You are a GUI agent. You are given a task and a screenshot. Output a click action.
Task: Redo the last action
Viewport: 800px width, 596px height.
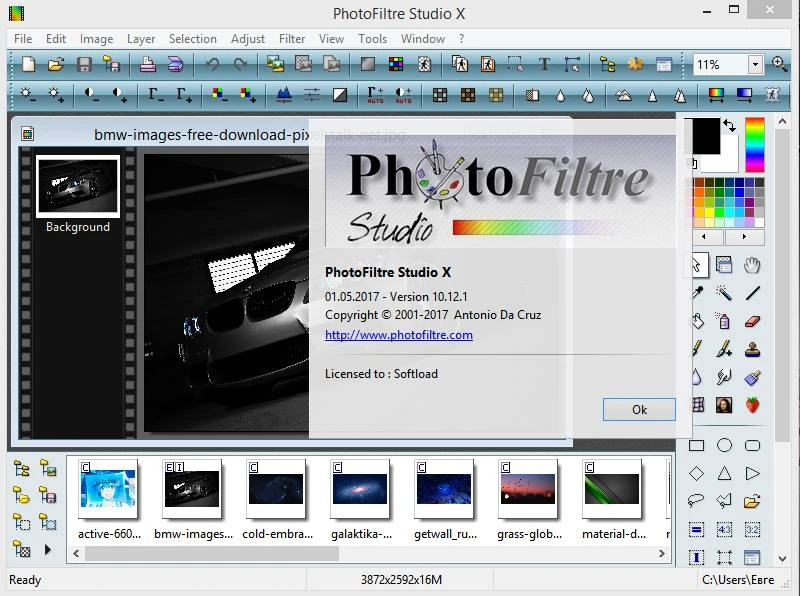(240, 65)
